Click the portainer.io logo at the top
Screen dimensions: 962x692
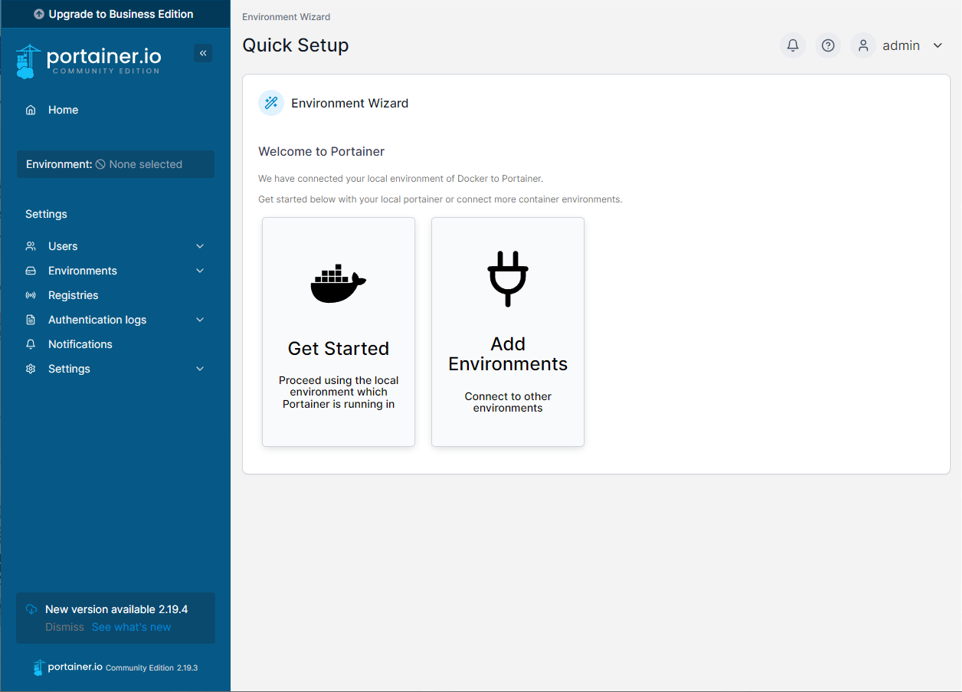click(90, 61)
